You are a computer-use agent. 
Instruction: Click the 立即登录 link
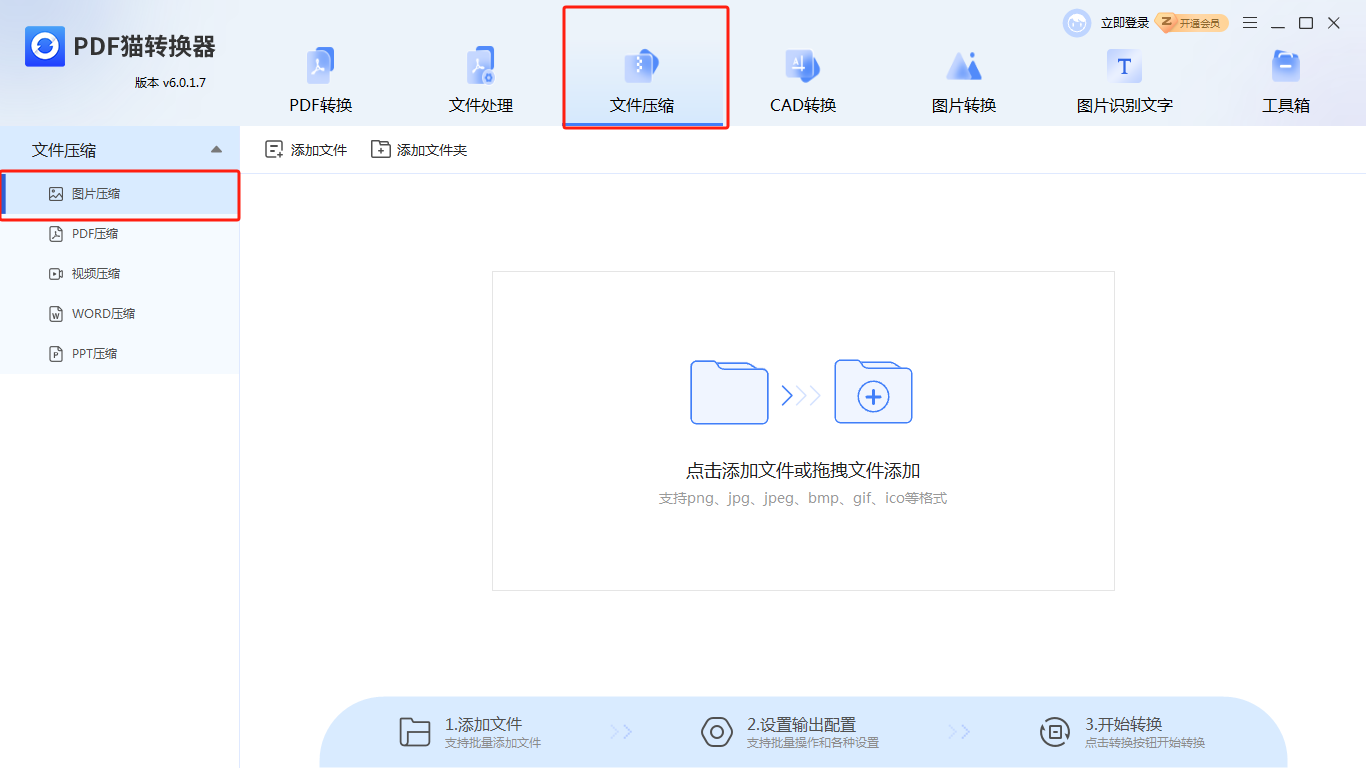coord(1125,23)
